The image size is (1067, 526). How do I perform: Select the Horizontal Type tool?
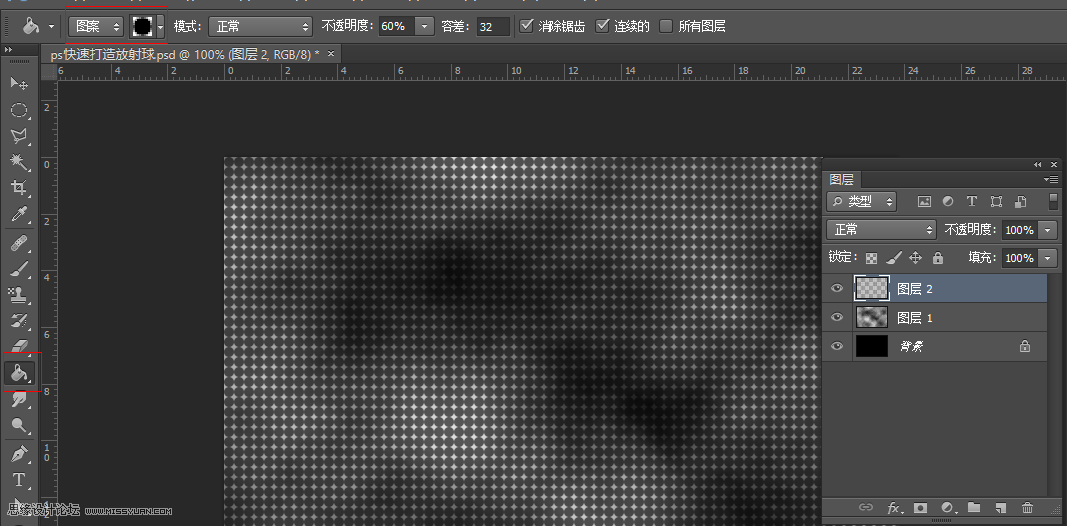pyautogui.click(x=19, y=480)
